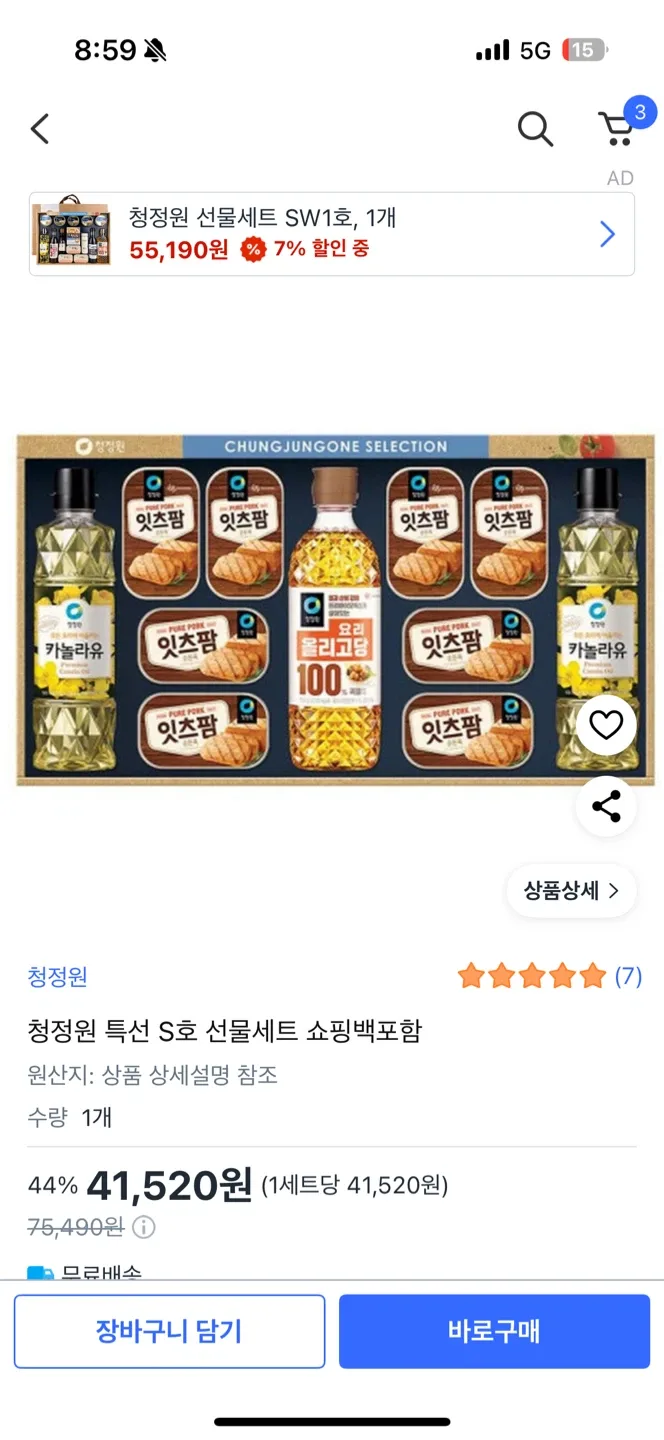
Task: Tap the ad gift set thumbnail
Action: click(x=72, y=234)
